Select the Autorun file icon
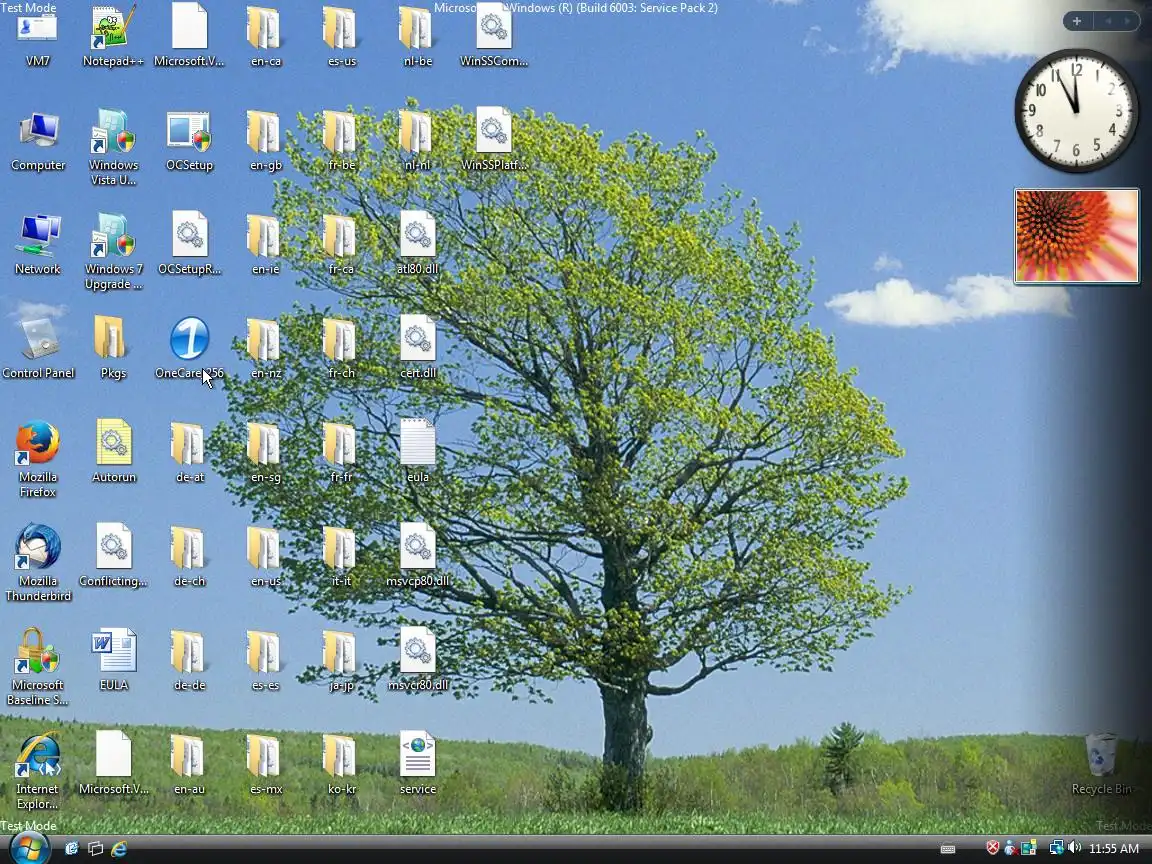The image size is (1152, 864). [113, 453]
